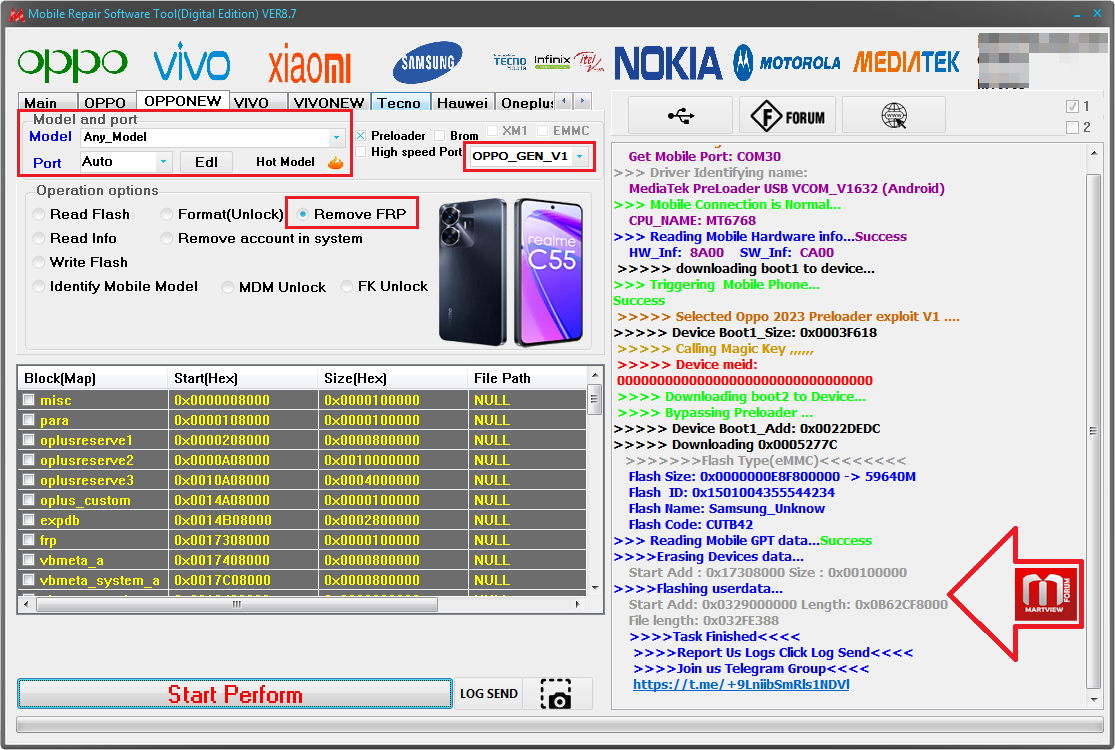This screenshot has width=1115, height=750.
Task: Click the Nokia brand logo
Action: pyautogui.click(x=668, y=63)
